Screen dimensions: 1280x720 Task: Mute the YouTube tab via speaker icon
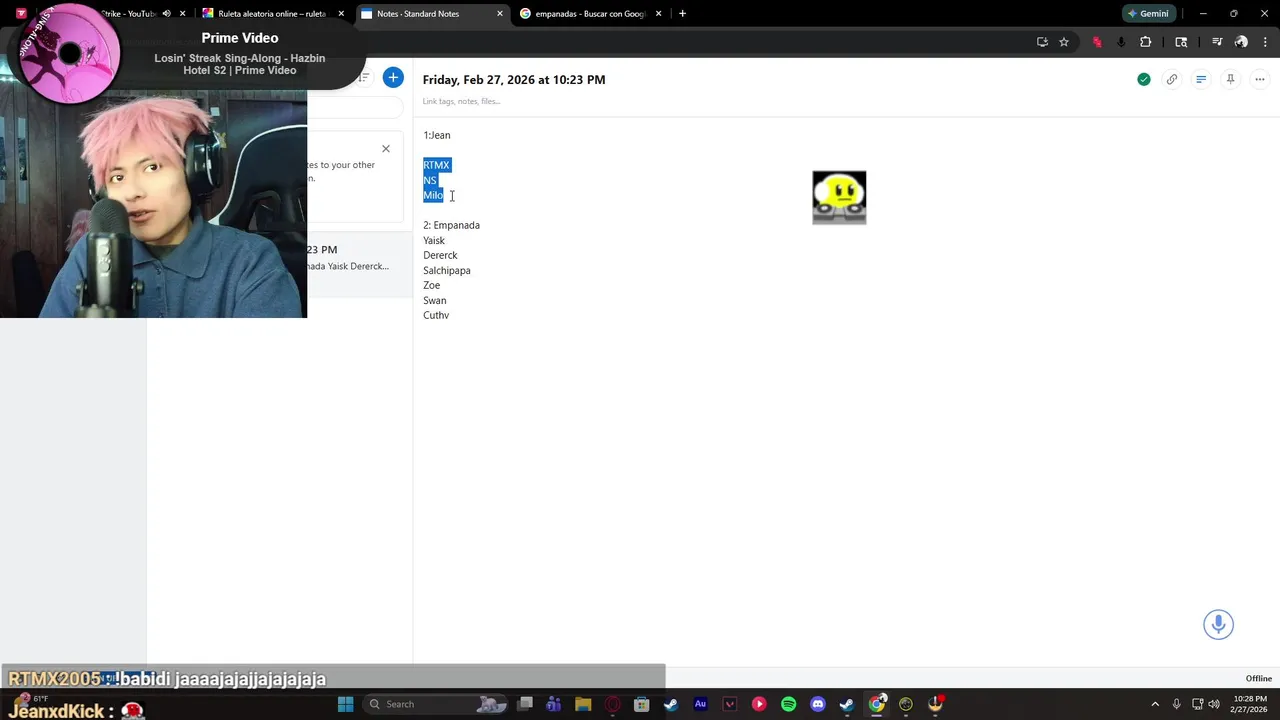[166, 14]
